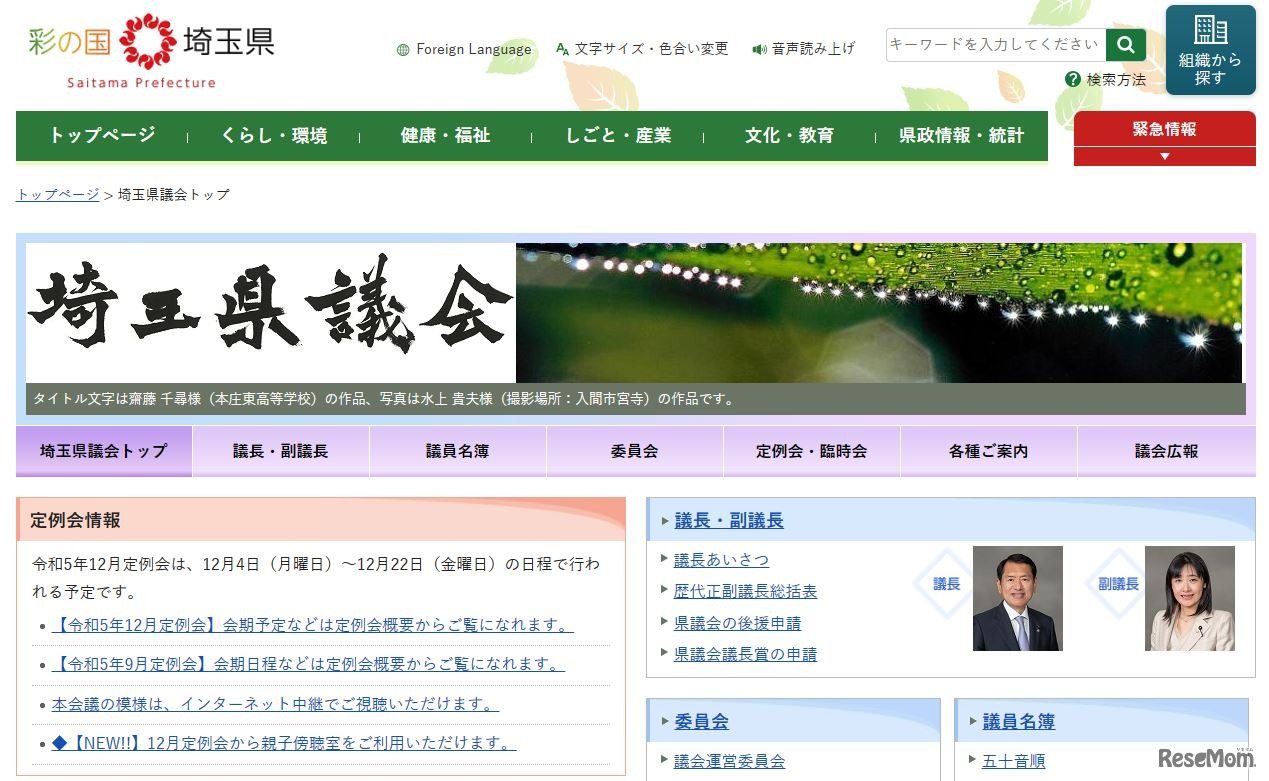Focus the keyword search input field
Viewport: 1269px width, 781px height.
(996, 45)
